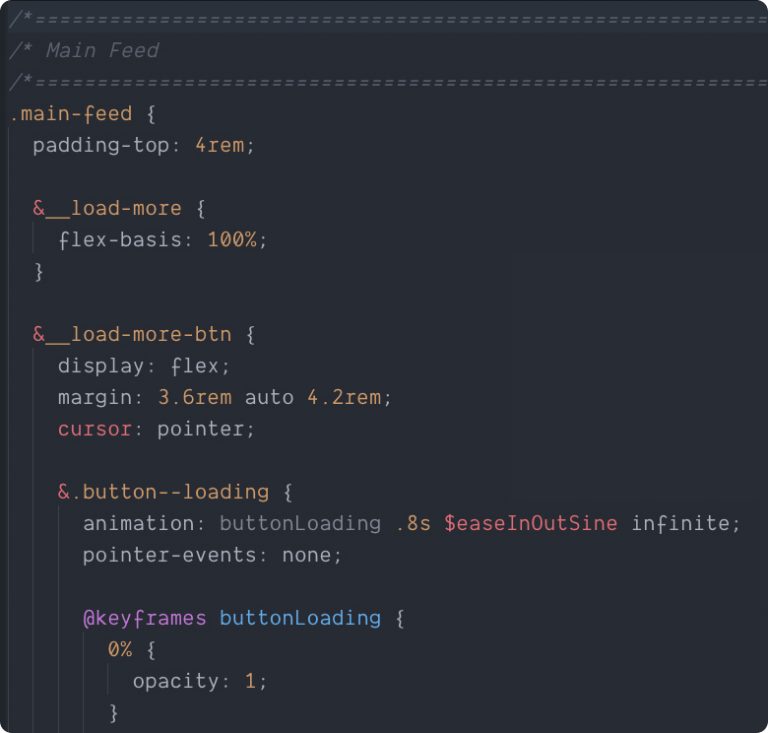Click the animation property name
Image resolution: width=768 pixels, height=733 pixels.
[138, 523]
